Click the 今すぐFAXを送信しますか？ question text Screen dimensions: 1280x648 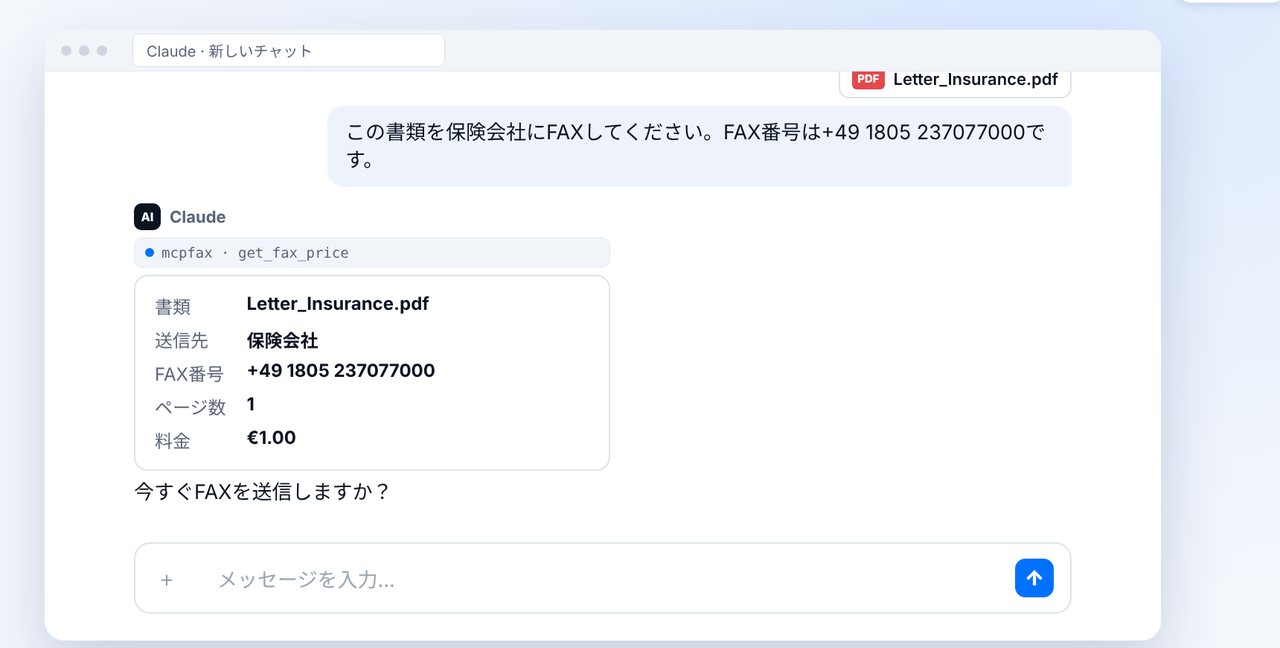[x=262, y=492]
